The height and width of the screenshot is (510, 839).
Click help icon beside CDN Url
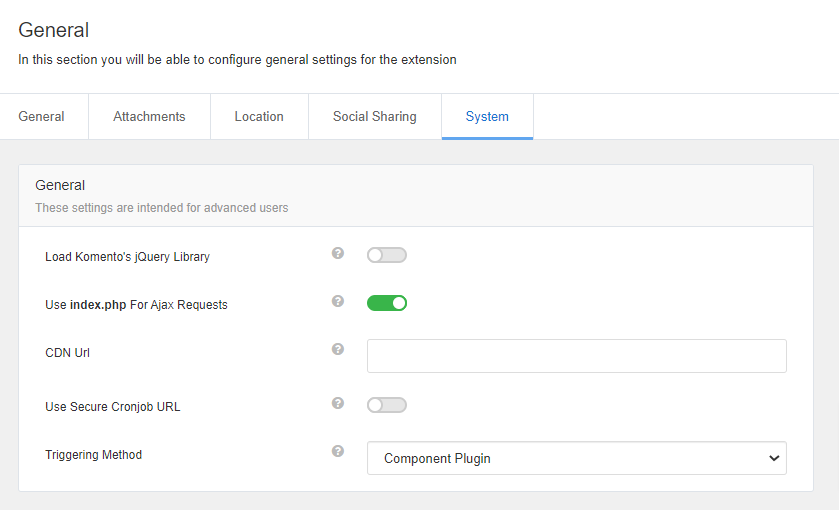[338, 349]
